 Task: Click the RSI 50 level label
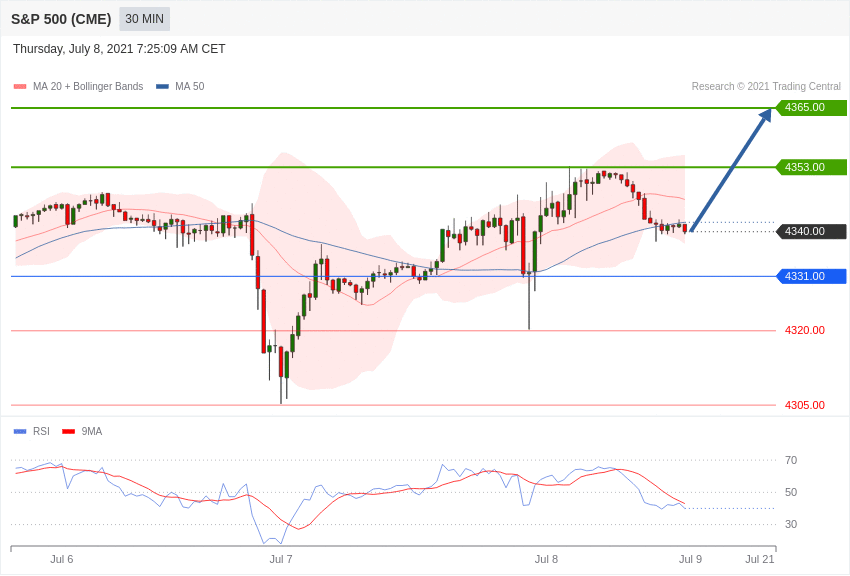coord(791,492)
